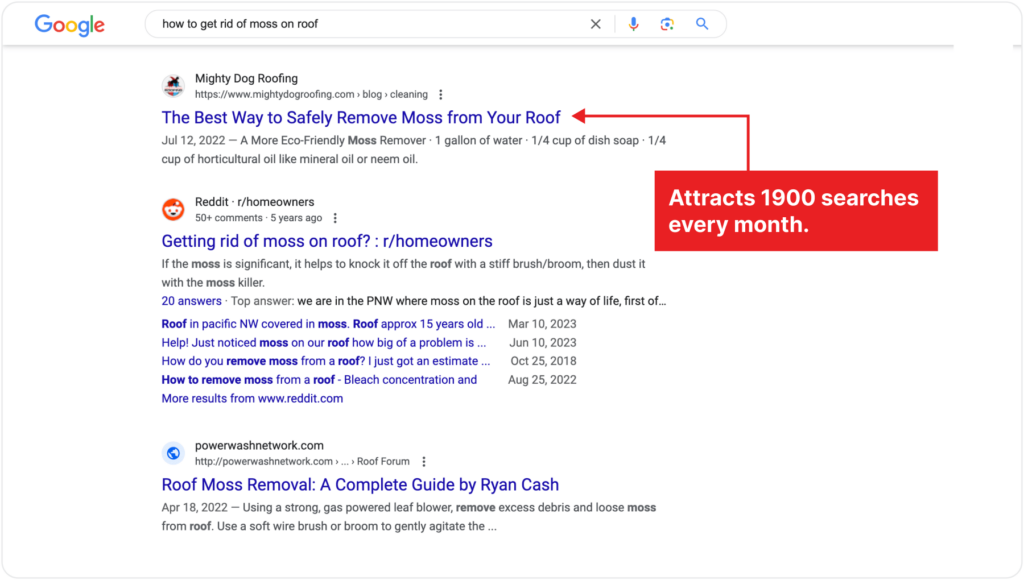Image resolution: width=1024 pixels, height=580 pixels.
Task: Click the 'Jun 10, 2023' date
Action: 543,343
